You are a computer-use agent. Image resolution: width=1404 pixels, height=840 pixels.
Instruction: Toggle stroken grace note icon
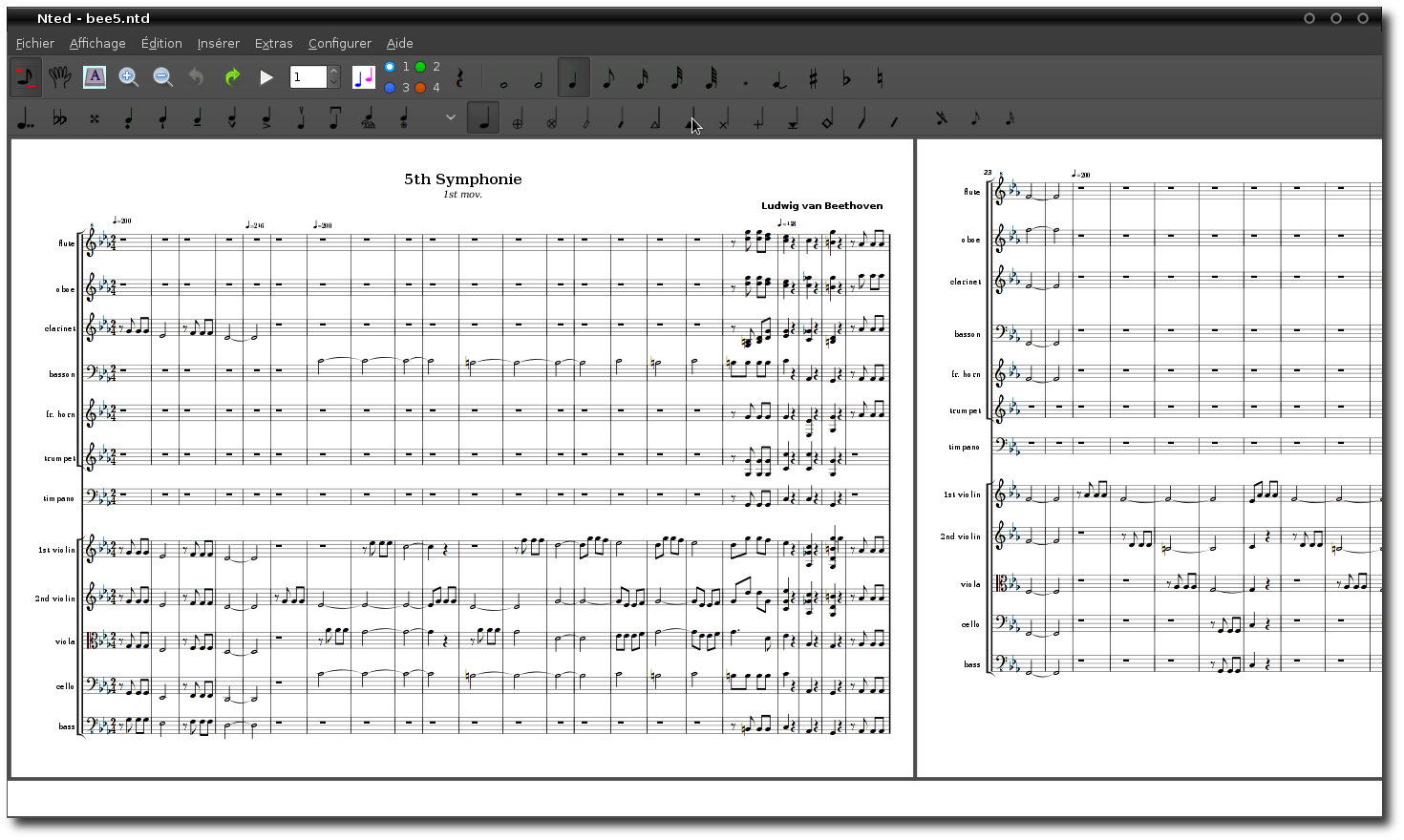(941, 118)
